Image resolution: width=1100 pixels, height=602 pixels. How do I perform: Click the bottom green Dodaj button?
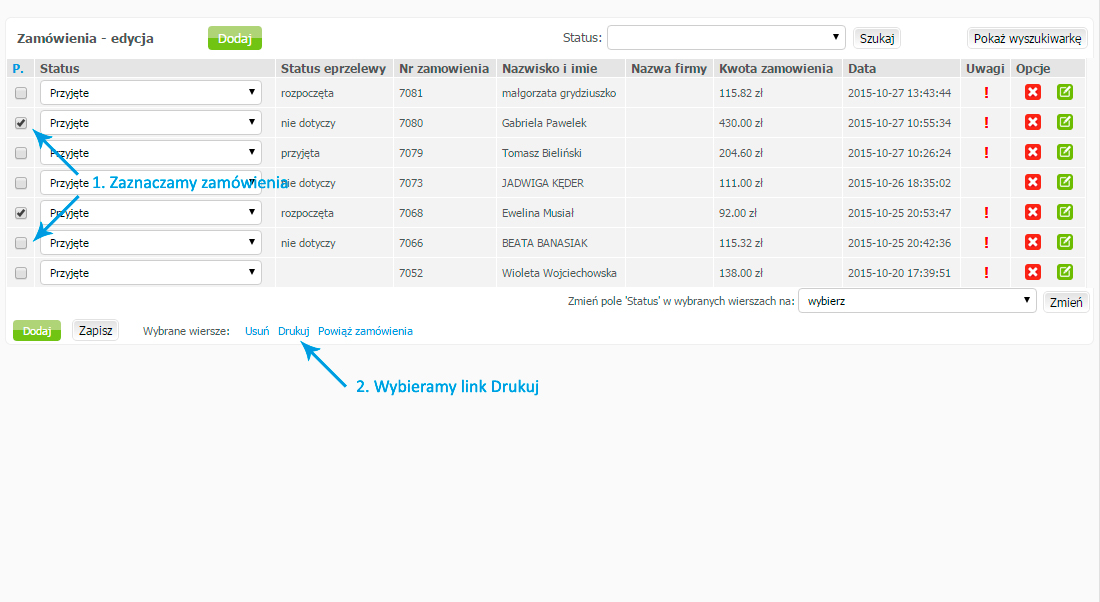click(37, 330)
